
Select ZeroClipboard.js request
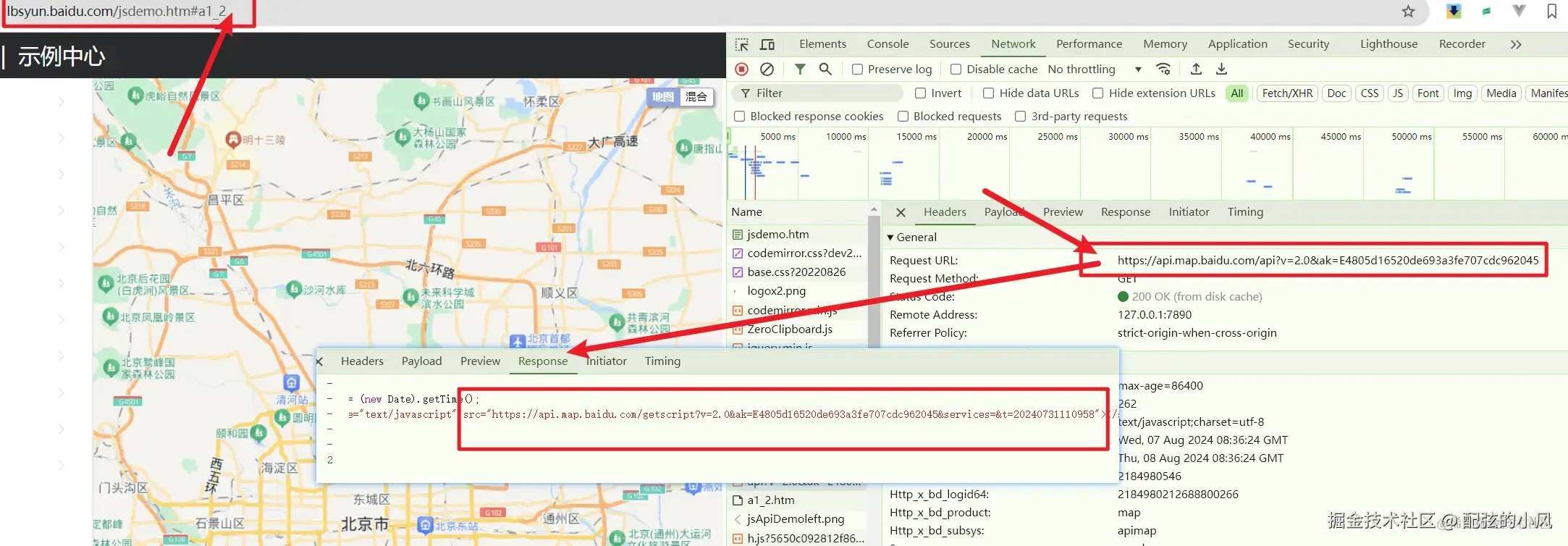click(x=797, y=329)
